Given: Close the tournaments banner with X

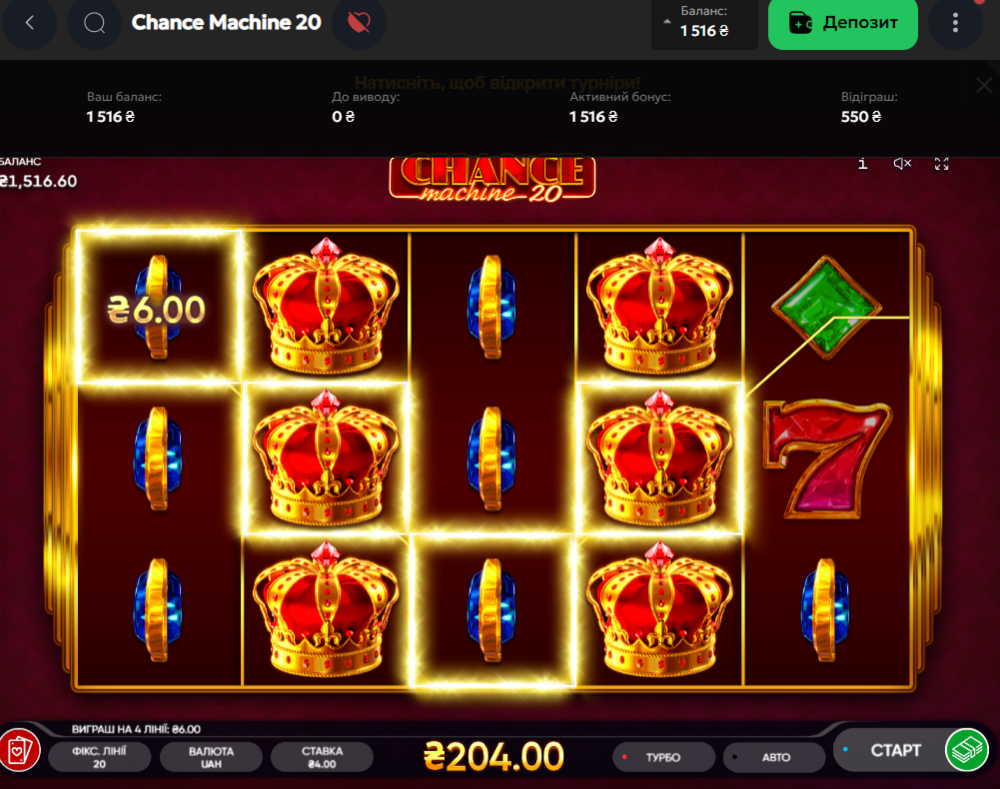Looking at the screenshot, I should tap(984, 85).
